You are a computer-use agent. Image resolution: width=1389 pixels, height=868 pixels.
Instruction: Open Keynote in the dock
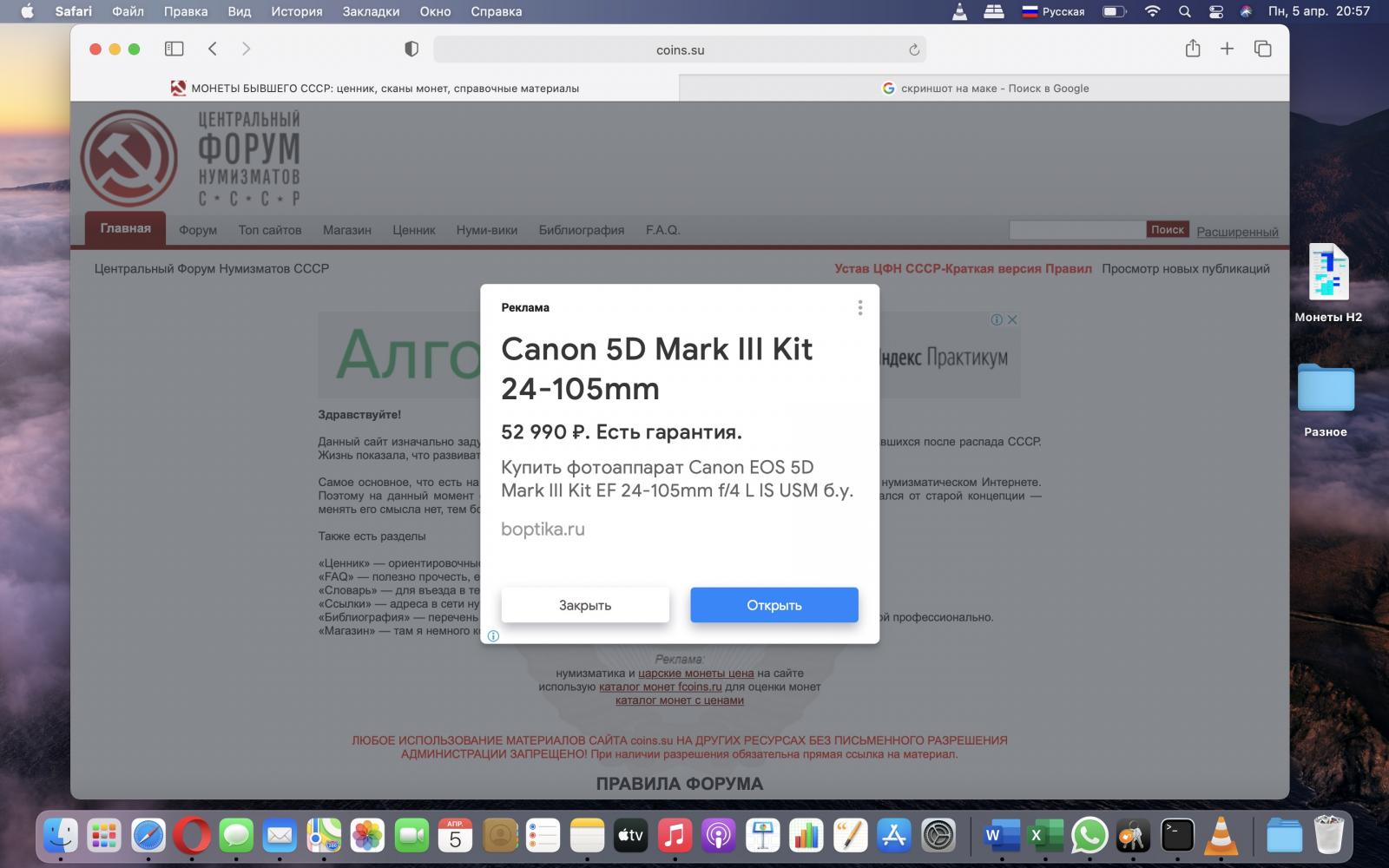click(762, 836)
